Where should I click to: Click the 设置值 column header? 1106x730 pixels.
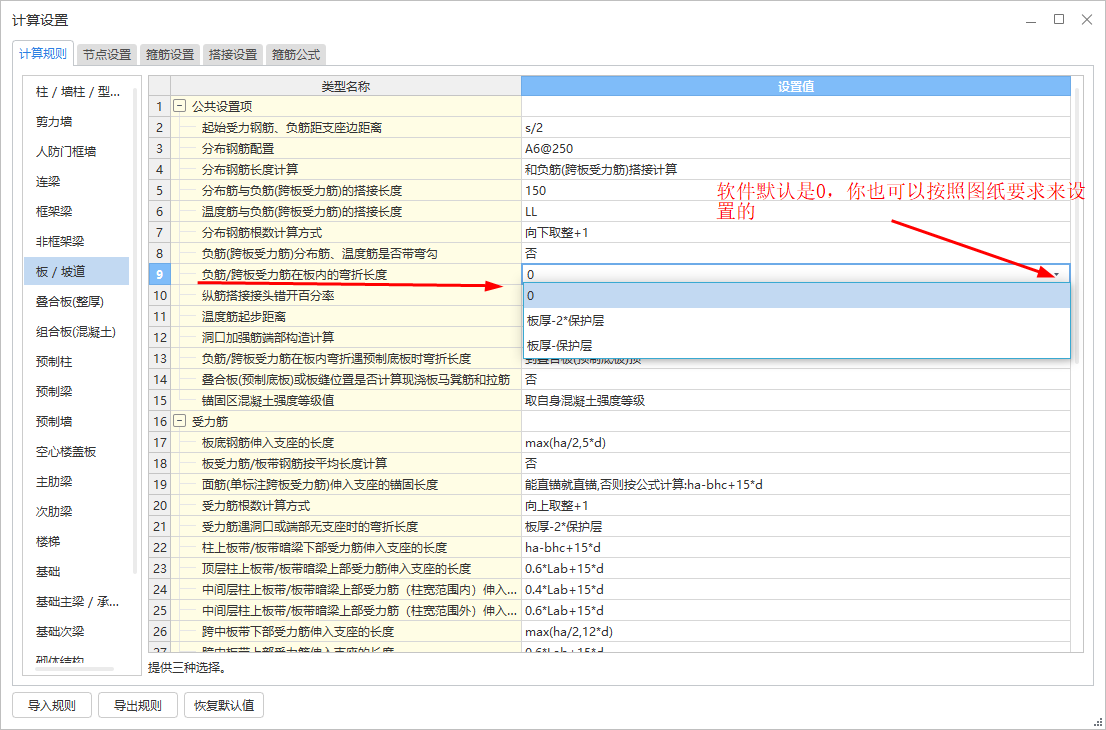tap(796, 86)
